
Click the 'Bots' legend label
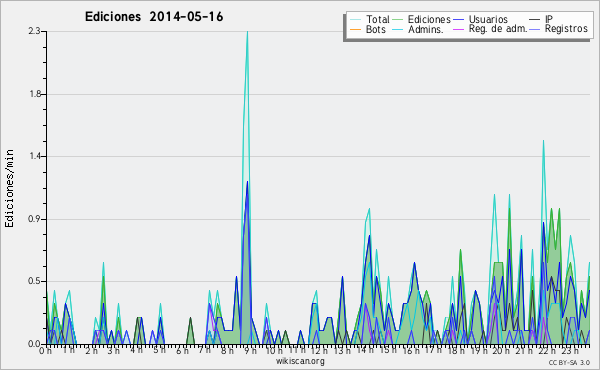click(x=375, y=29)
